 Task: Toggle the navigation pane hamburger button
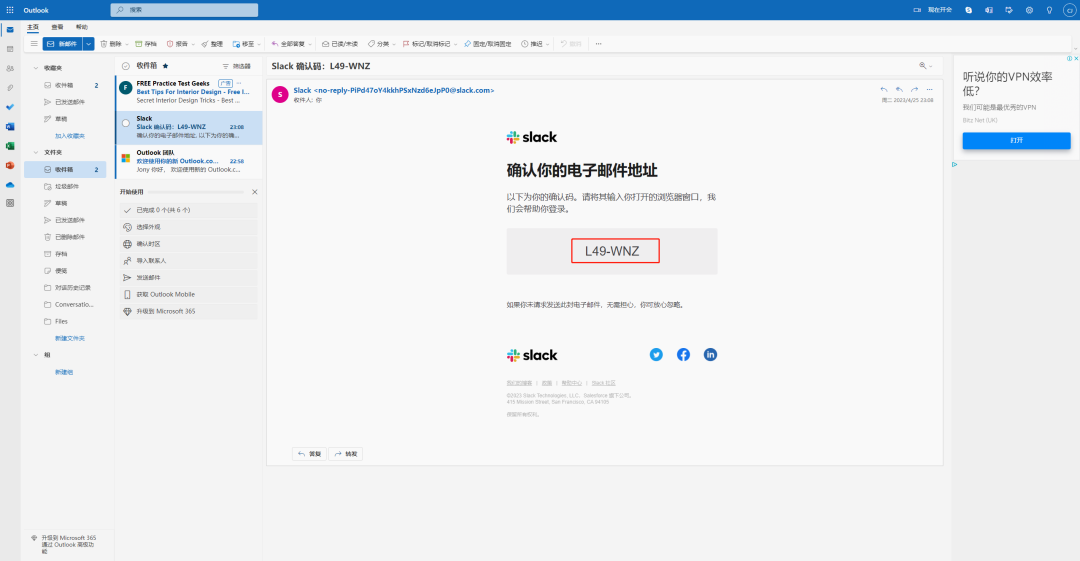(x=34, y=43)
